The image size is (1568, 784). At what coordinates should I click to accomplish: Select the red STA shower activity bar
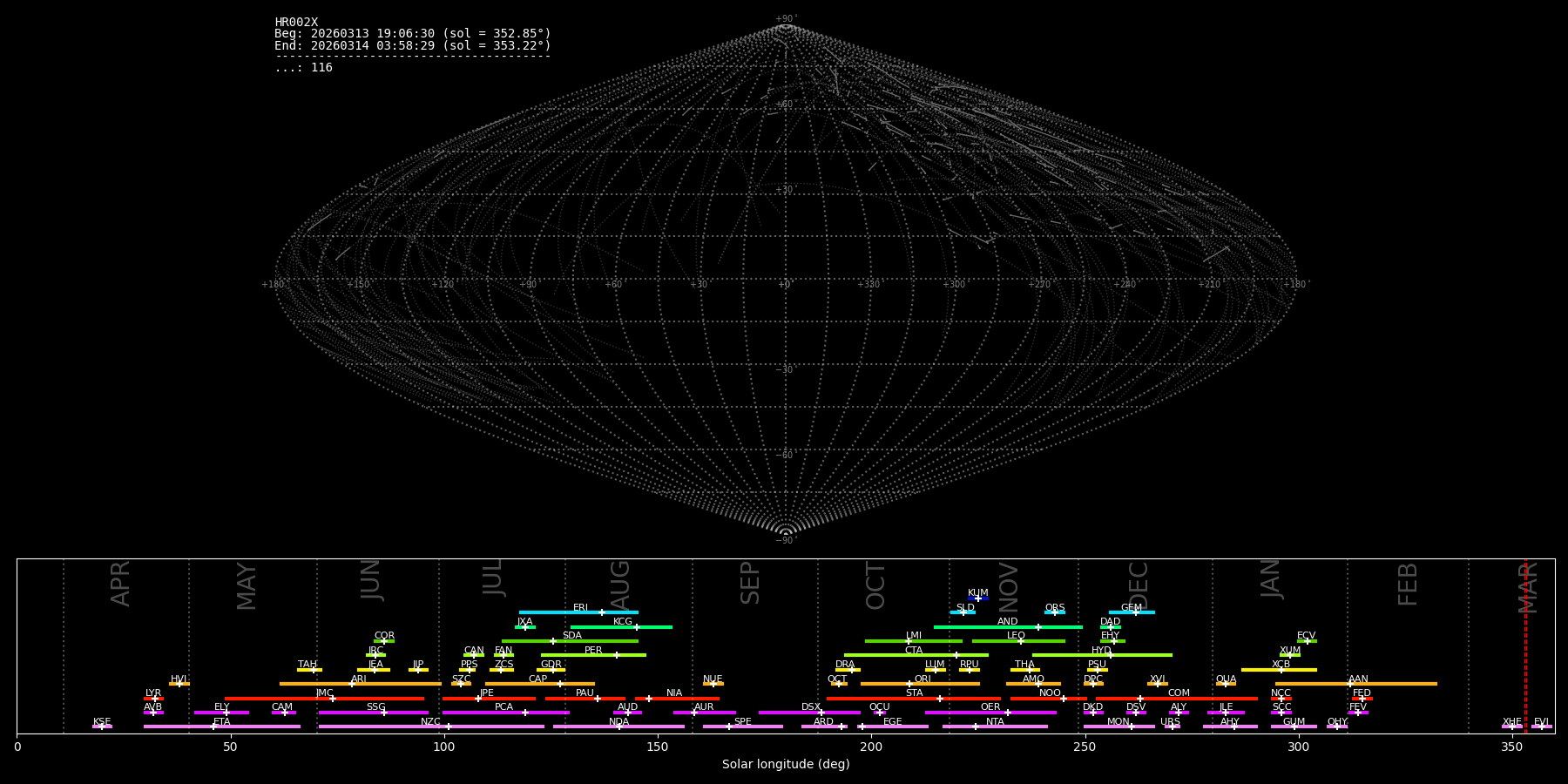(x=914, y=699)
